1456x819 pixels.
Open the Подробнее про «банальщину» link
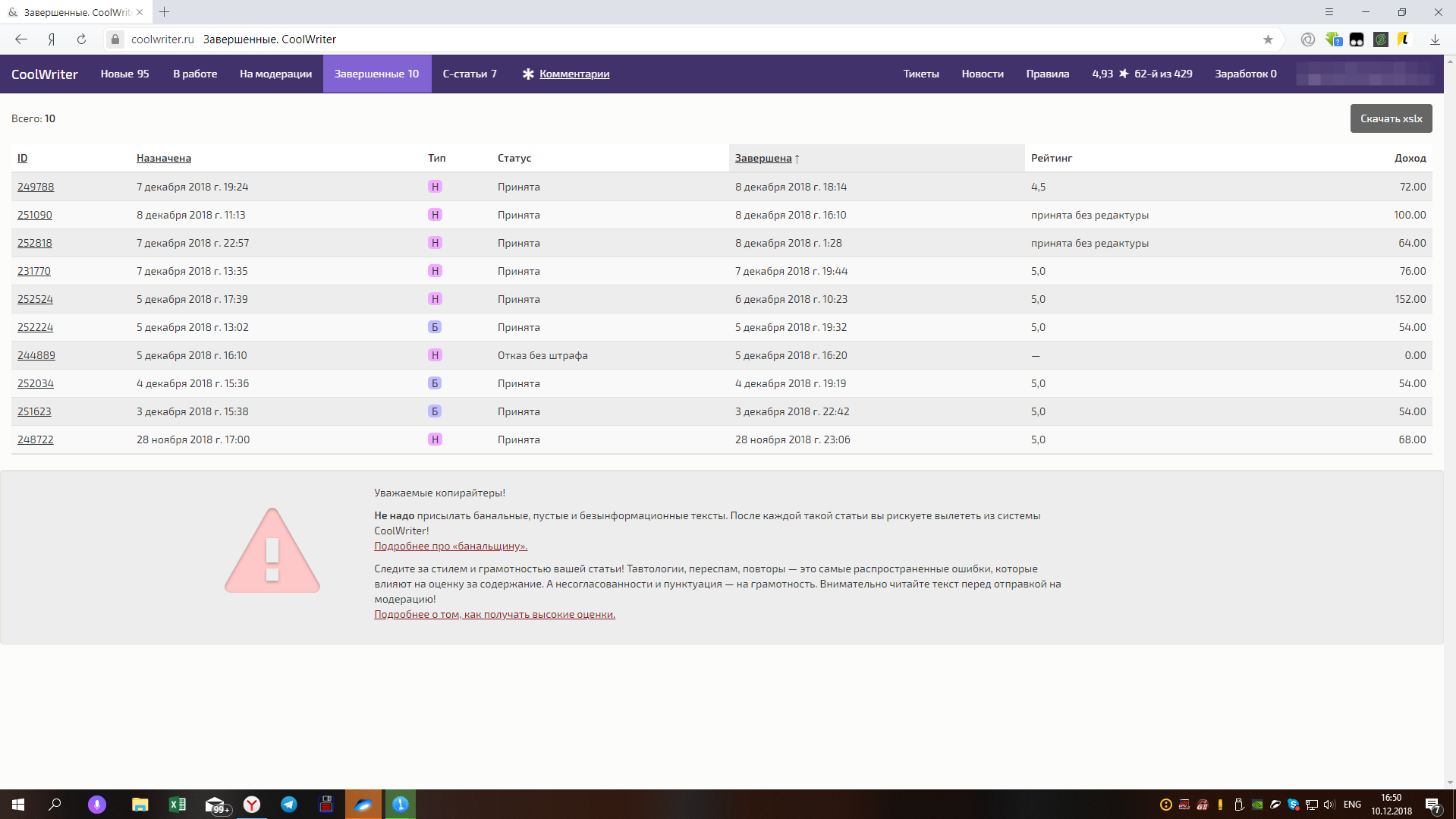pyautogui.click(x=451, y=546)
